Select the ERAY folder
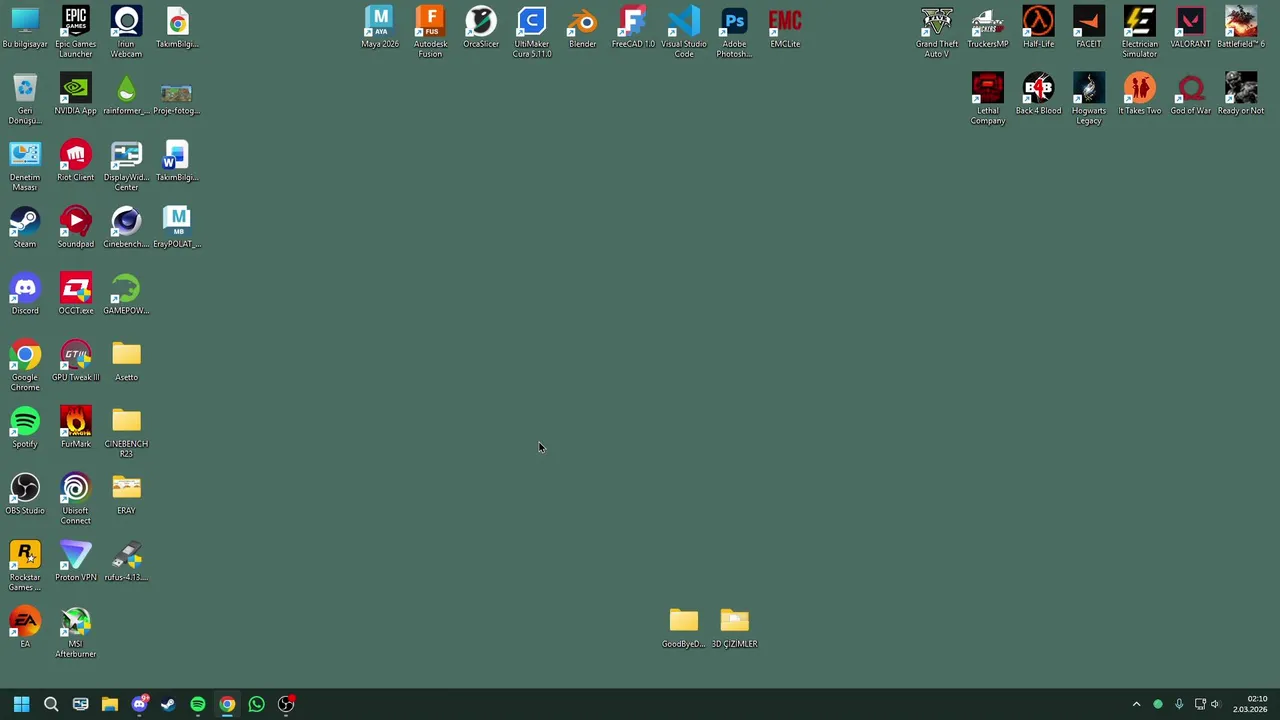Image resolution: width=1280 pixels, height=720 pixels. pyautogui.click(x=126, y=493)
